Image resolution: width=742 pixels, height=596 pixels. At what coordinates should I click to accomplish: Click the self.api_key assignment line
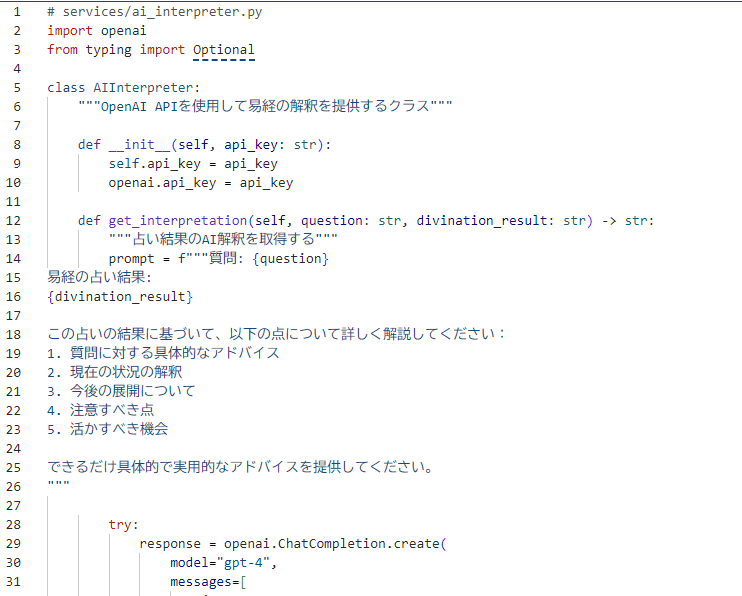pos(193,163)
